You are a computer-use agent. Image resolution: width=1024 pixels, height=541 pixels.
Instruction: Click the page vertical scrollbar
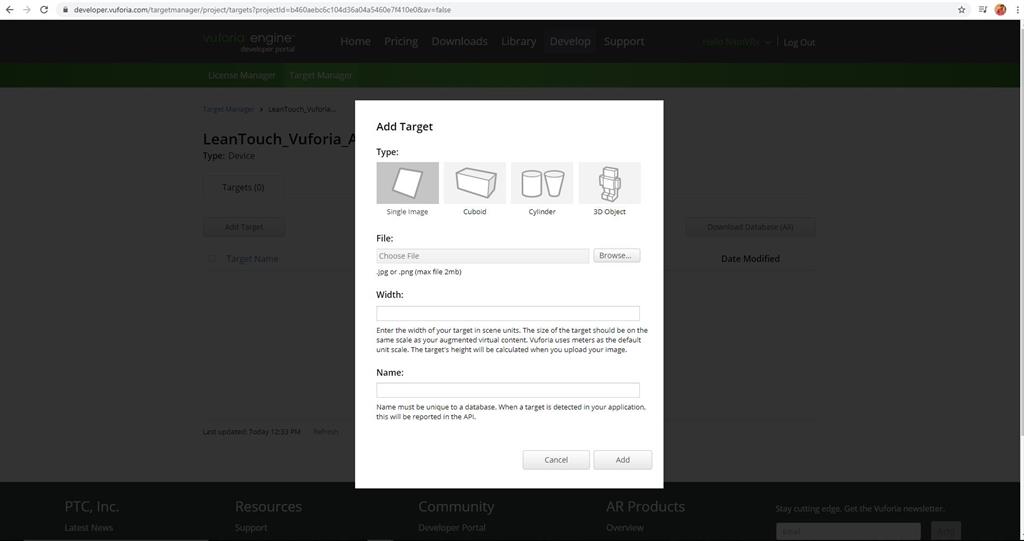point(1020,229)
